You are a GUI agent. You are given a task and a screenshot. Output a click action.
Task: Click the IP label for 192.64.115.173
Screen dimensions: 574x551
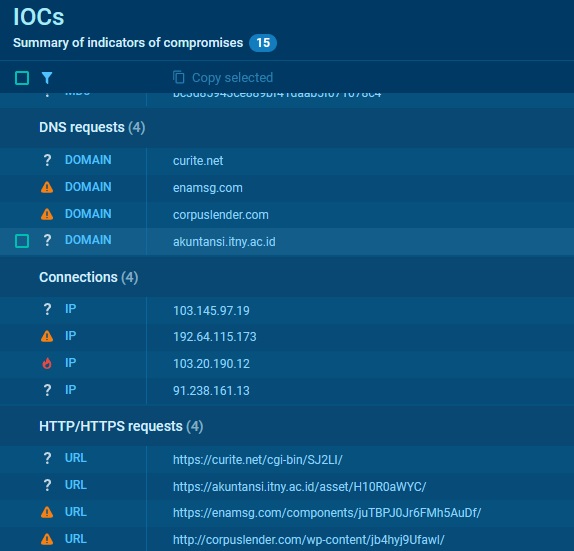[71, 336]
